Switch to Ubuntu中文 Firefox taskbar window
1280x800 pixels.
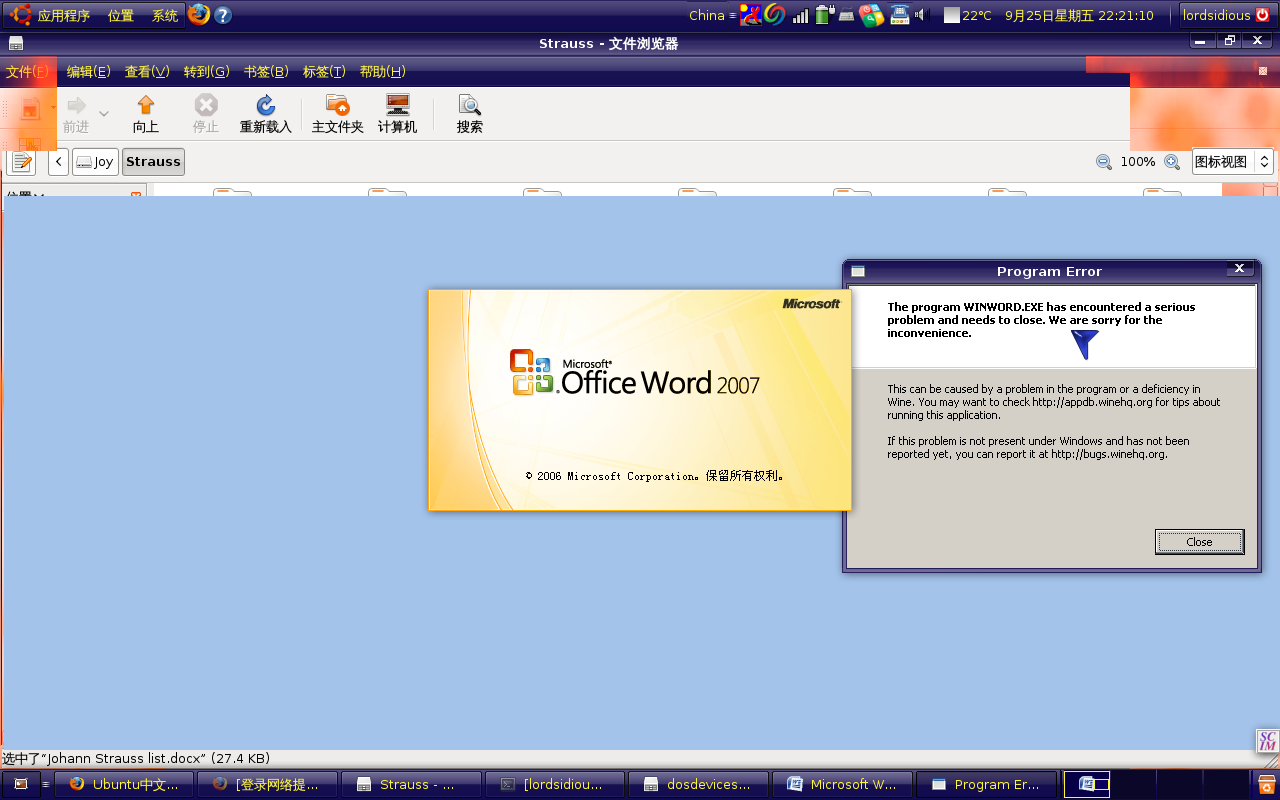123,785
